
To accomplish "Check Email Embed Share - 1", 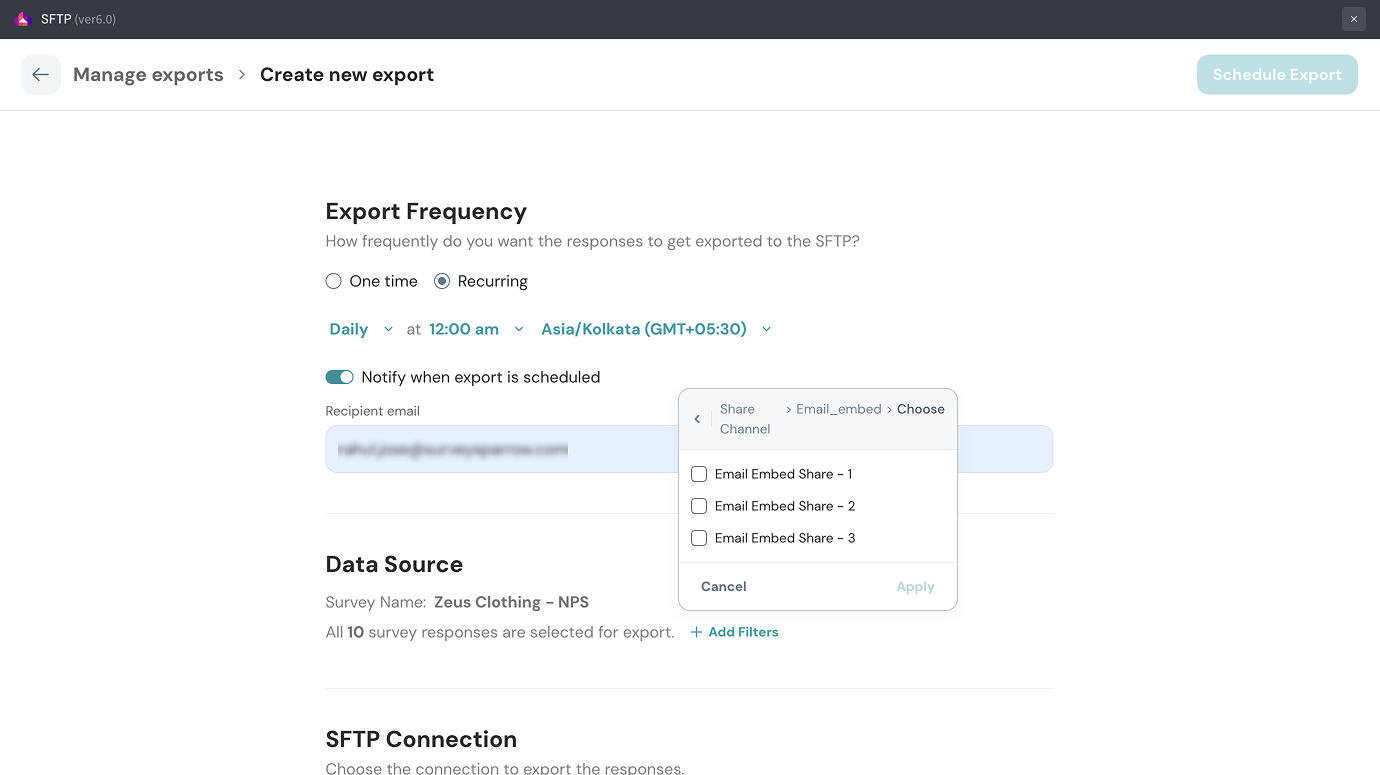I will point(699,474).
